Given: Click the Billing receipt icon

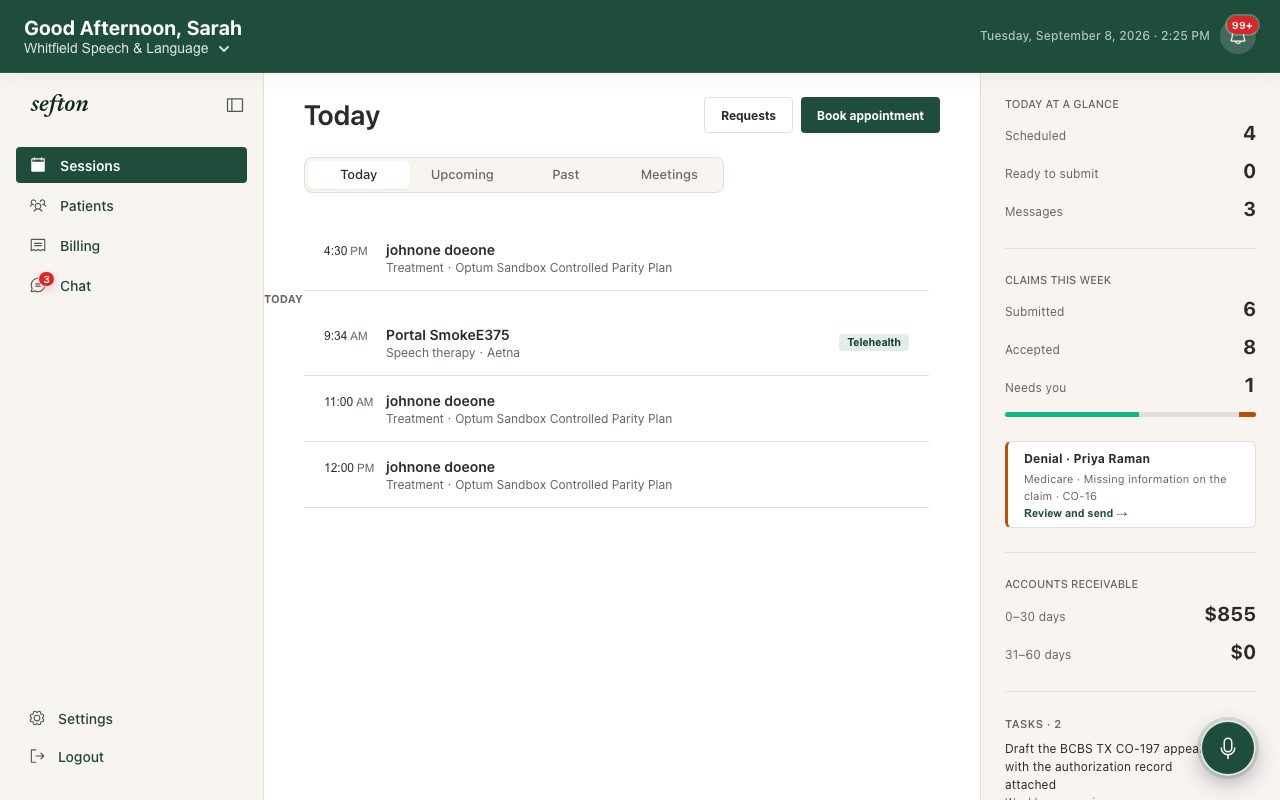Looking at the screenshot, I should [x=38, y=245].
